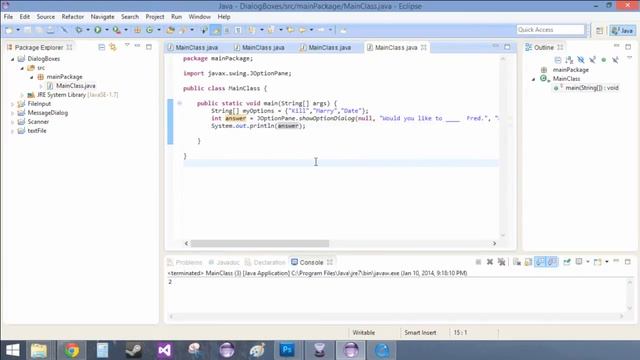Image resolution: width=640 pixels, height=360 pixels.
Task: Open the Navigate menu
Action: point(102,17)
